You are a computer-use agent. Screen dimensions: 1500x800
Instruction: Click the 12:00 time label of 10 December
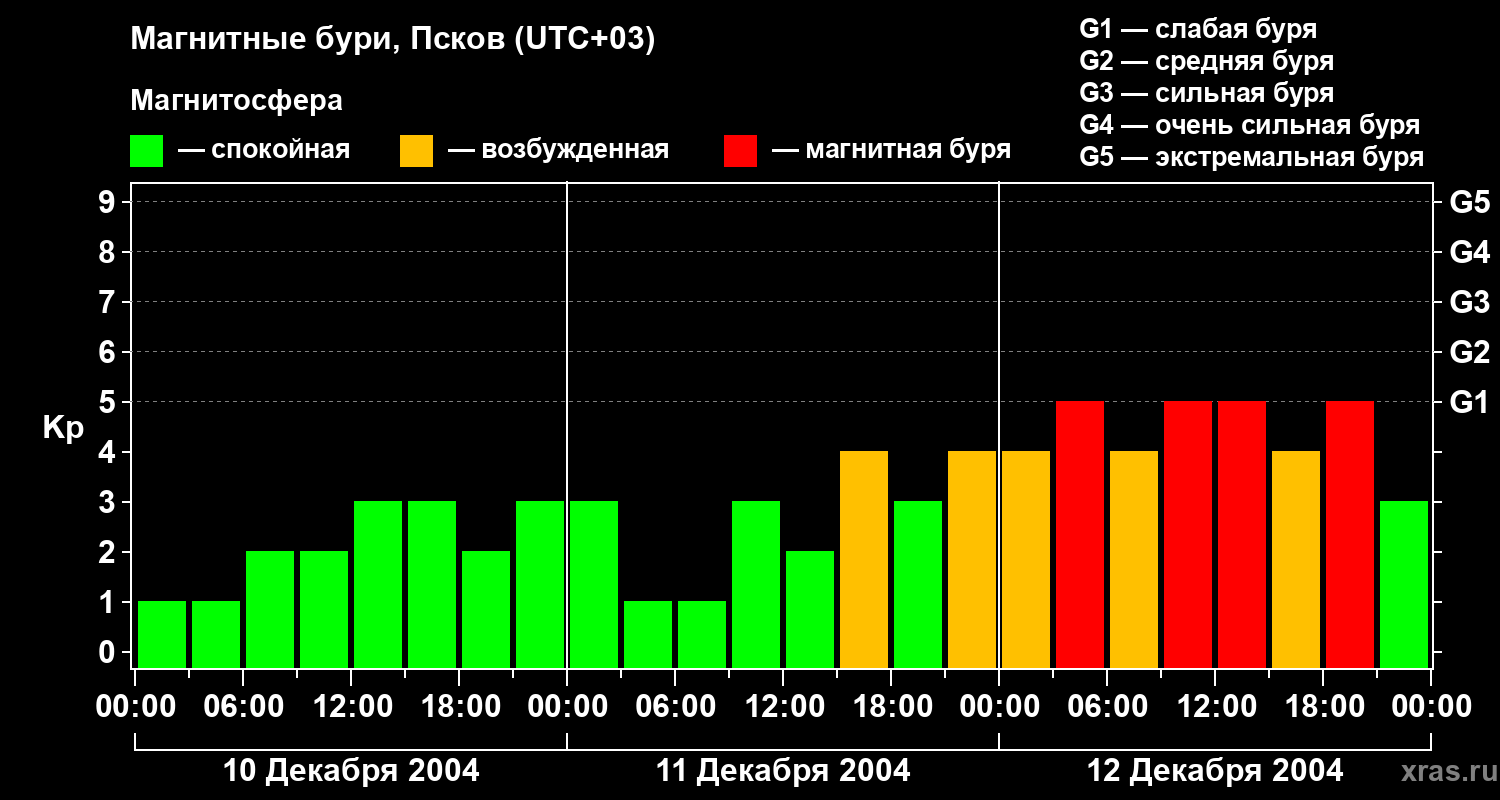click(x=351, y=707)
